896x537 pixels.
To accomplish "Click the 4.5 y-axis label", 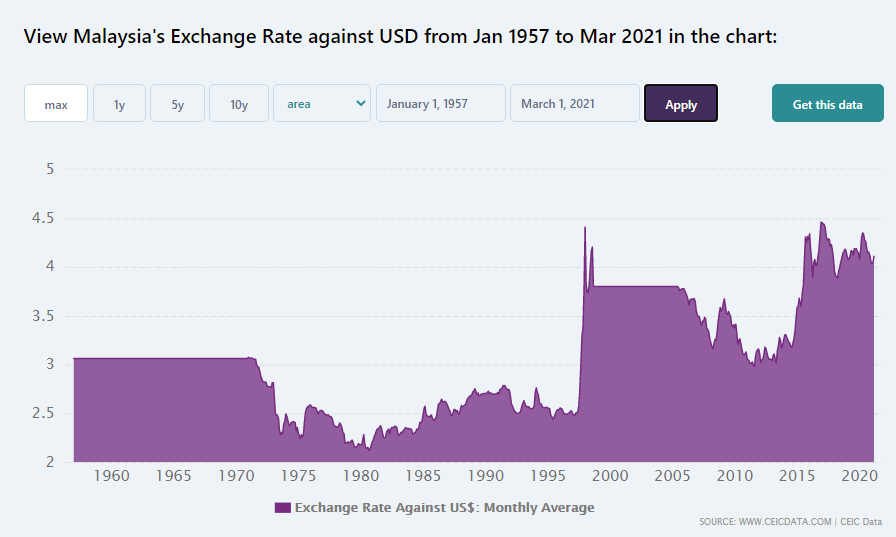I will pyautogui.click(x=43, y=218).
